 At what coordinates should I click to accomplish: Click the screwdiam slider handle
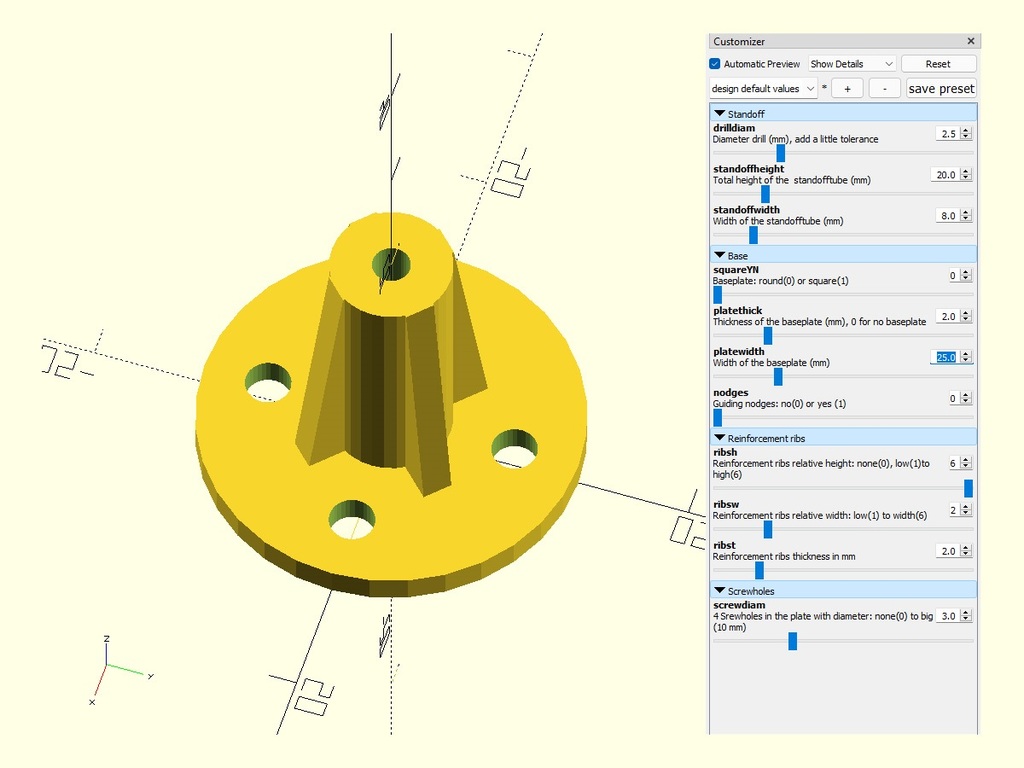tap(792, 641)
